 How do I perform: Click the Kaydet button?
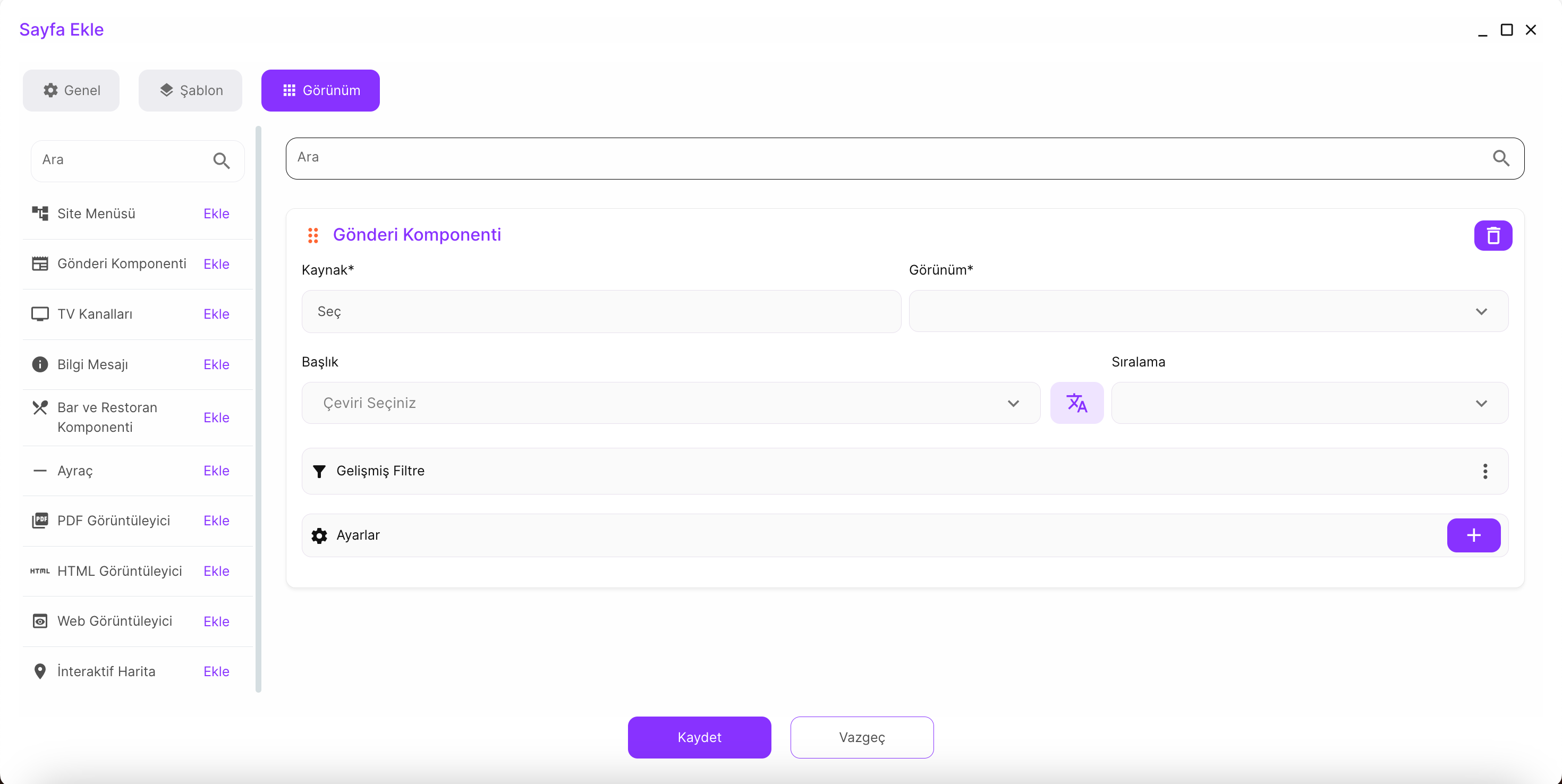coord(699,737)
